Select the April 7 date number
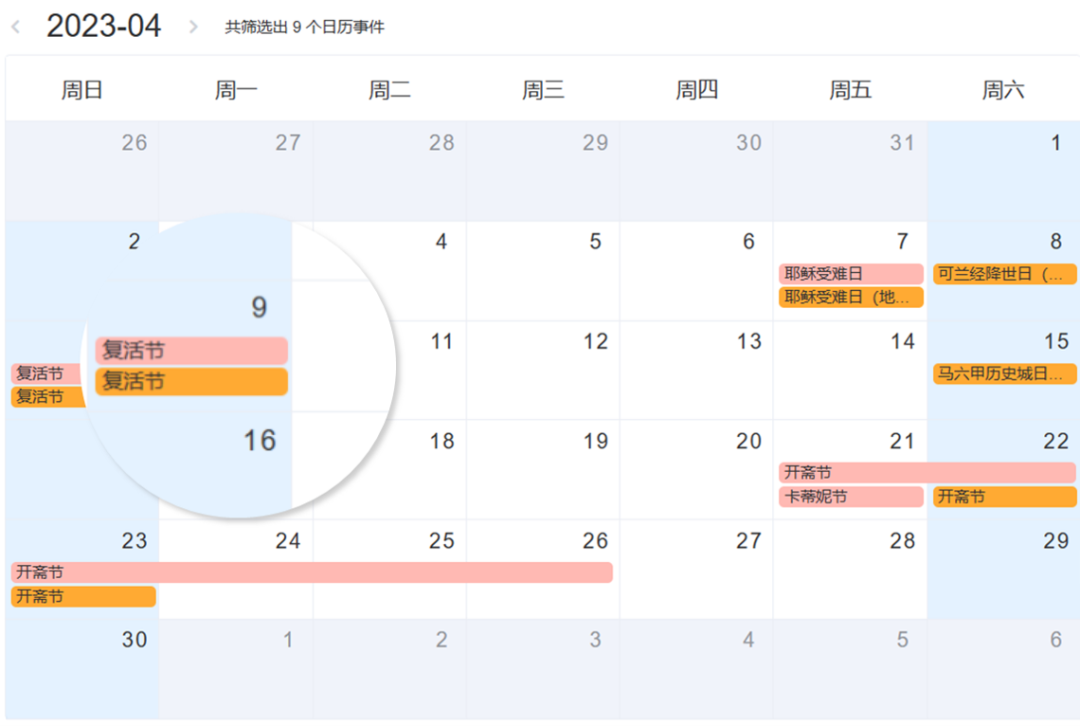 [x=902, y=241]
